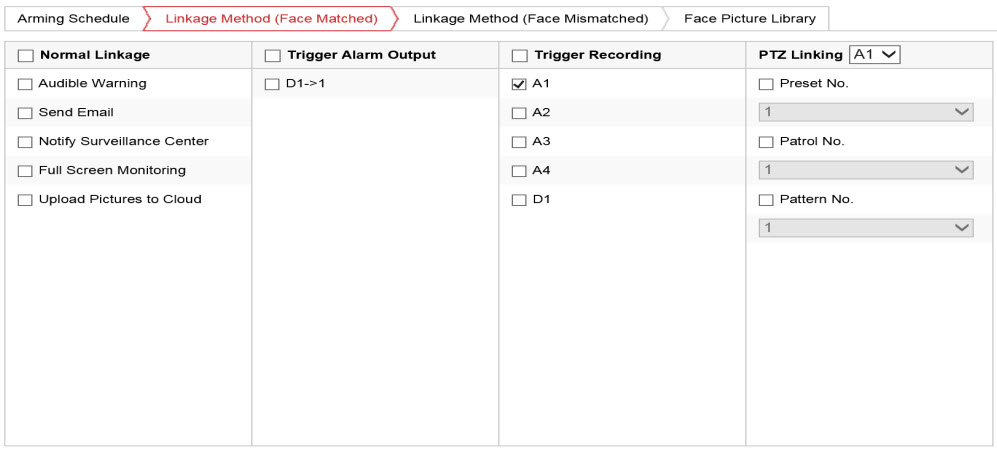Enable recording for channel A3
997x451 pixels.
tap(519, 143)
